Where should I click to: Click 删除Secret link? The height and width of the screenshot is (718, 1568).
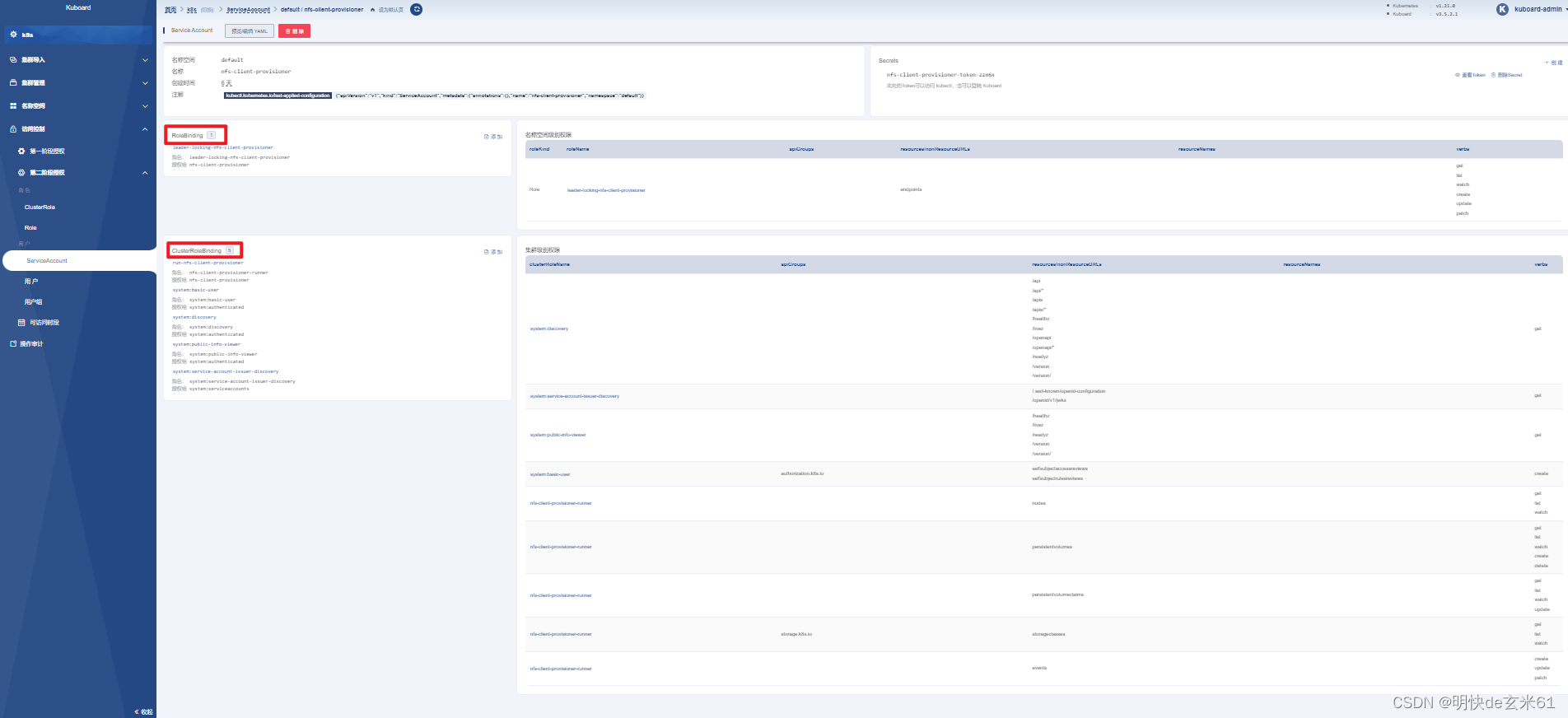coord(1507,75)
